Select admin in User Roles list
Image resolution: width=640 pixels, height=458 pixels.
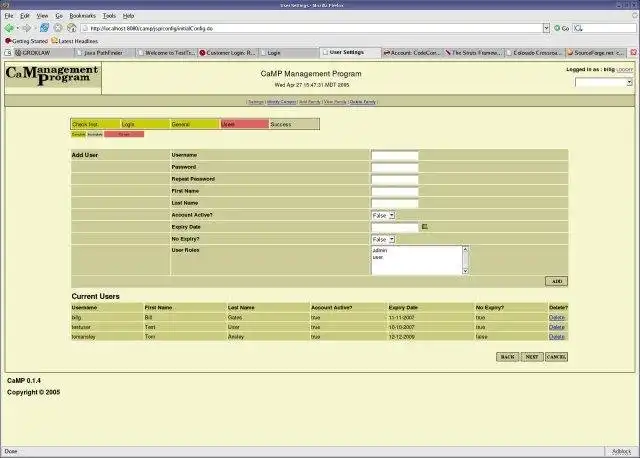380,250
